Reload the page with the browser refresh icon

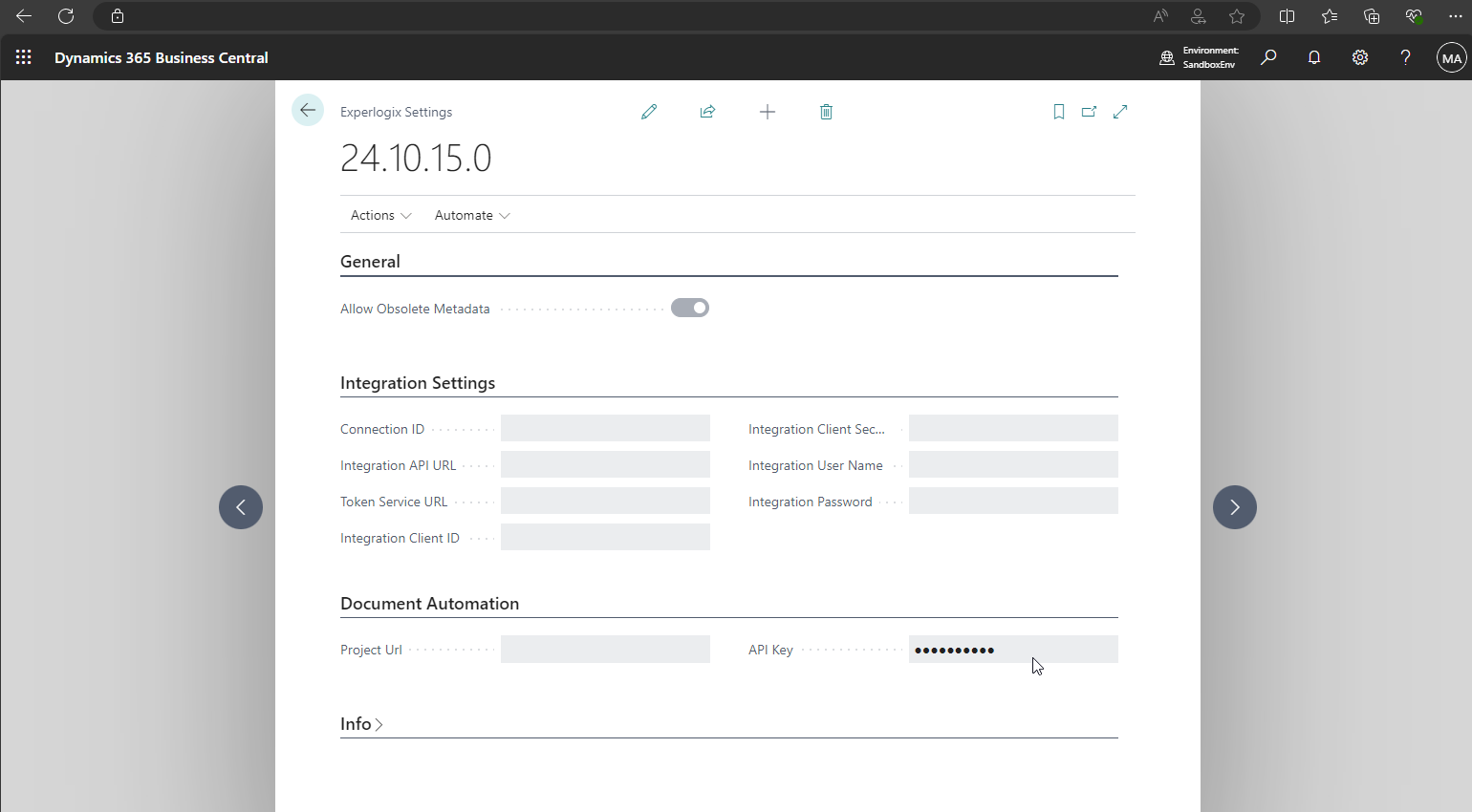[66, 16]
